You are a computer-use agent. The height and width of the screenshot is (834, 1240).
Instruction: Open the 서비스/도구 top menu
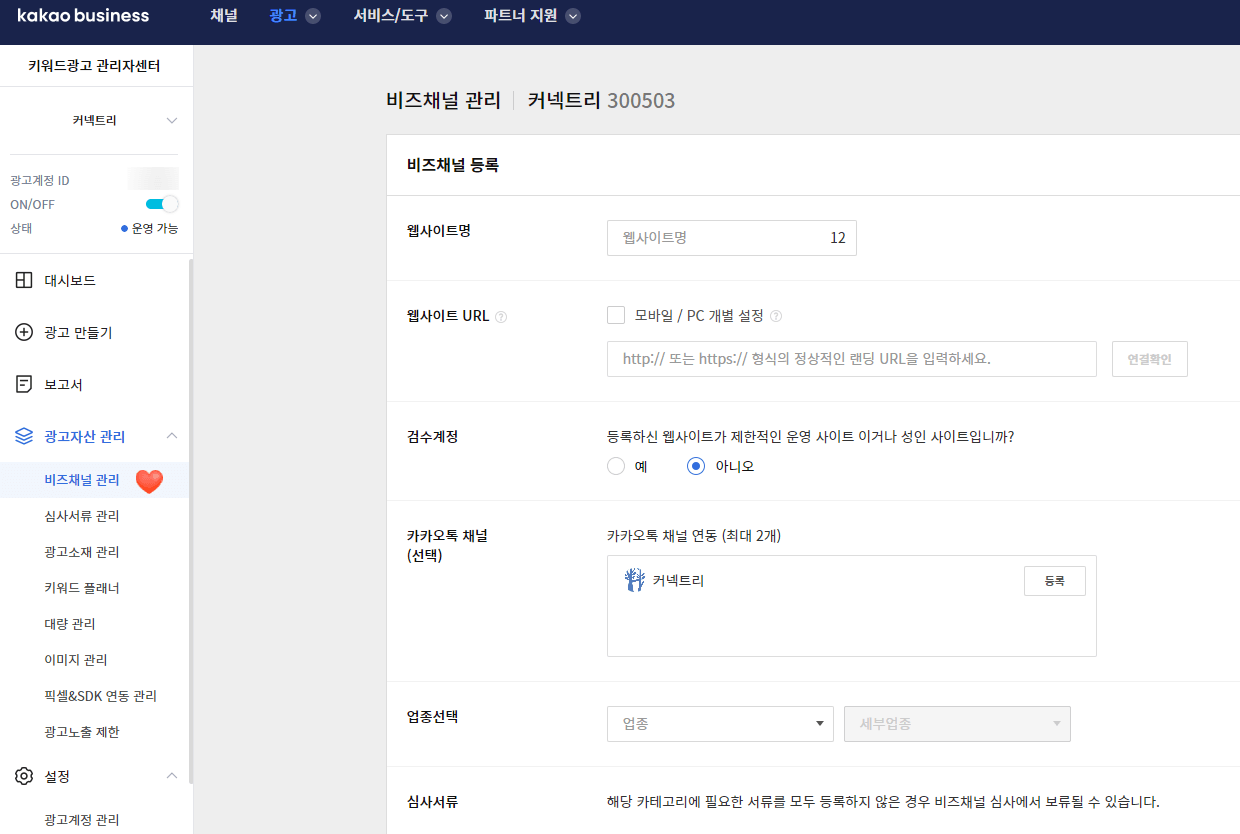point(391,16)
